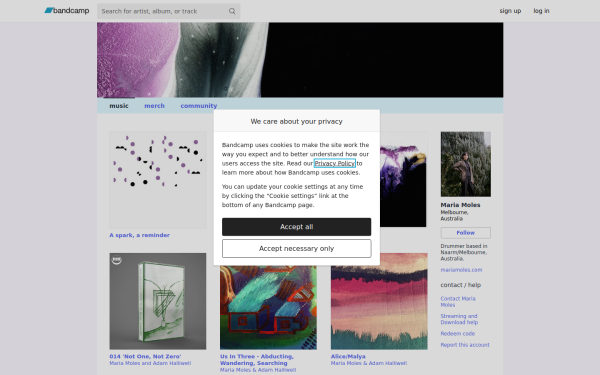Switch to the merch tab
This screenshot has height=375, width=600.
point(155,106)
